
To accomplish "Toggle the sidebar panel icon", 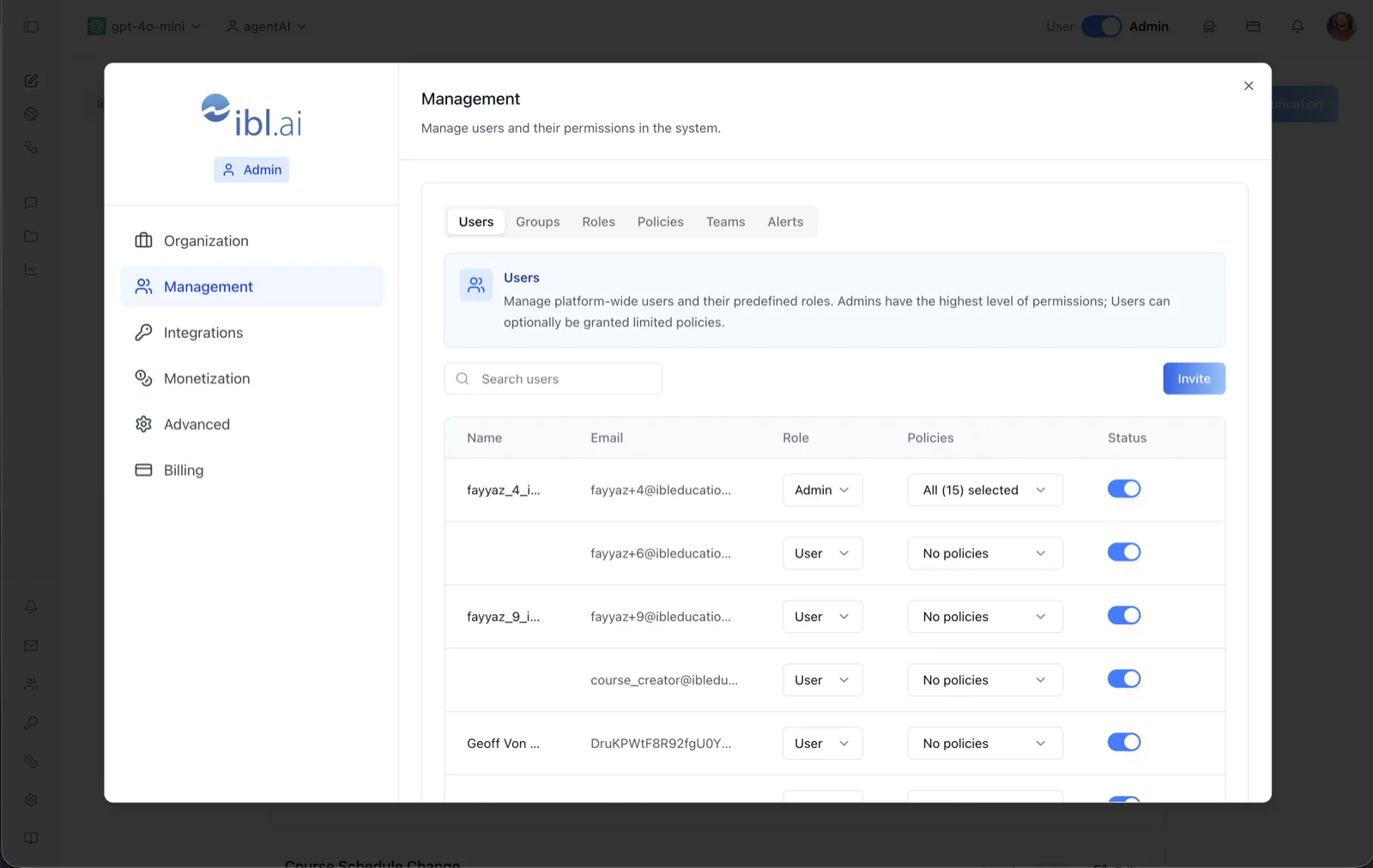I will [31, 27].
